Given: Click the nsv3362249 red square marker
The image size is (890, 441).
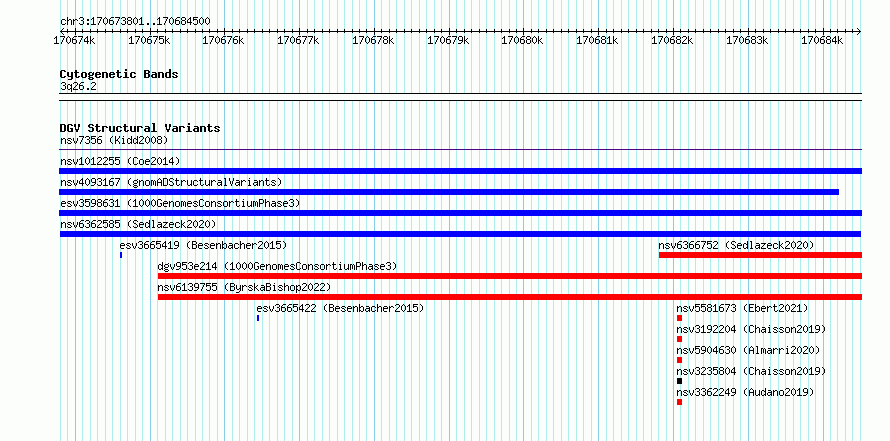Looking at the screenshot, I should tap(679, 402).
